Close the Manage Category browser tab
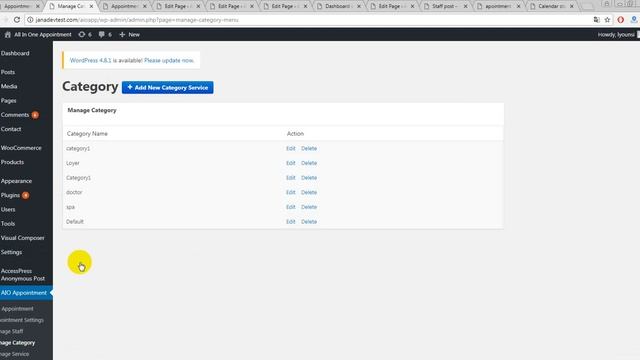This screenshot has width=640, height=360. pos(91,6)
